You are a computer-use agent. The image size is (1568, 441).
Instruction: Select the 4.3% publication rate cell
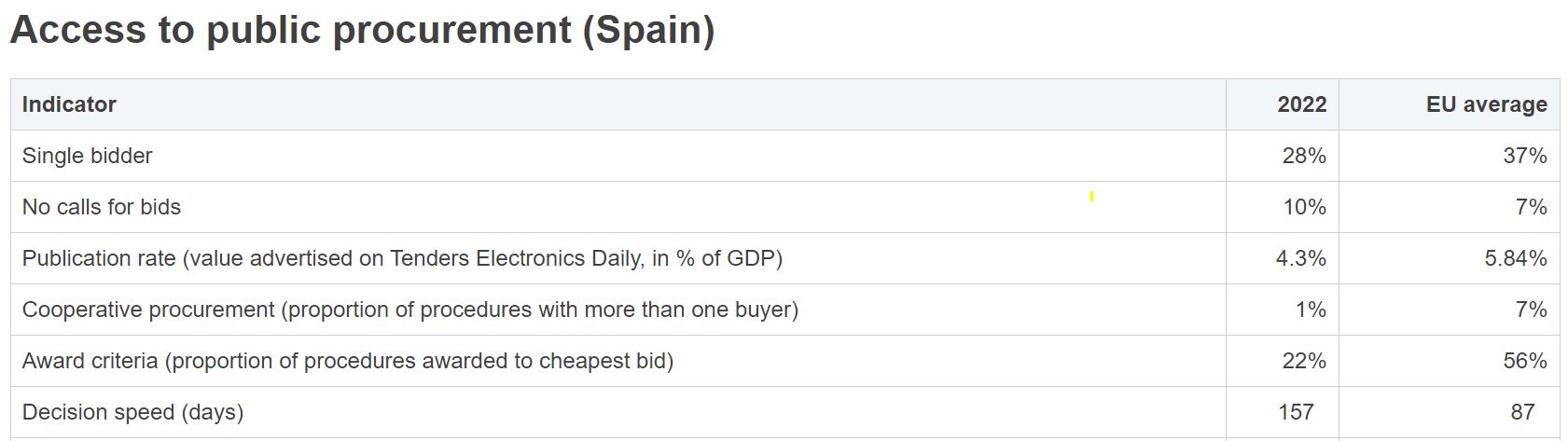pyautogui.click(x=1300, y=258)
